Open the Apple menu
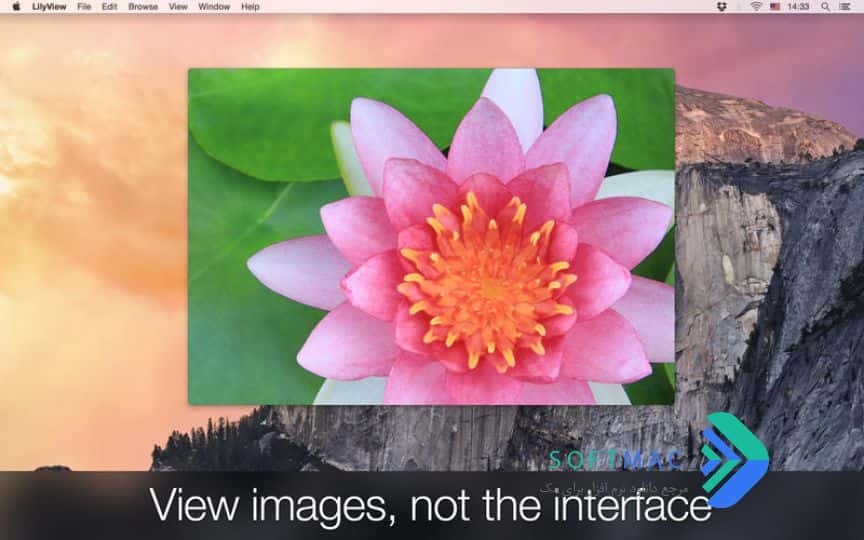The height and width of the screenshot is (540, 864). (16, 7)
